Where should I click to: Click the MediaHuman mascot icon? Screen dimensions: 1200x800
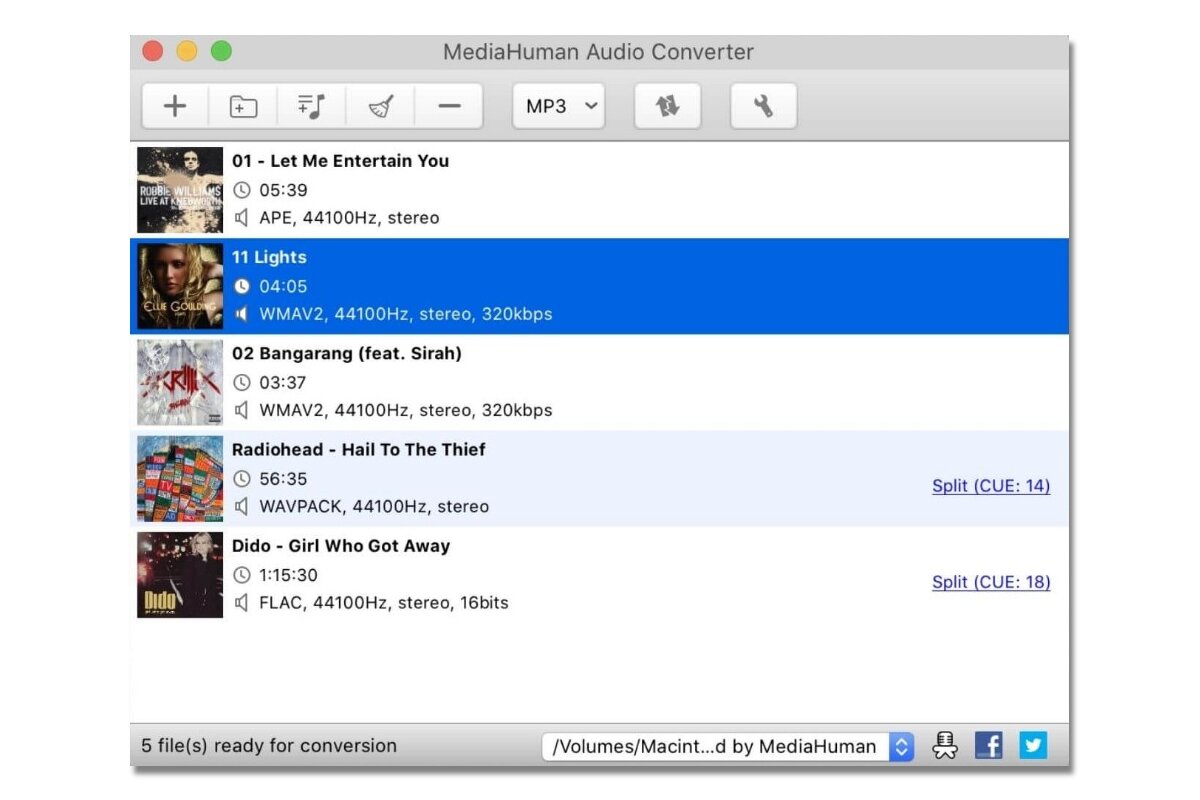click(945, 745)
